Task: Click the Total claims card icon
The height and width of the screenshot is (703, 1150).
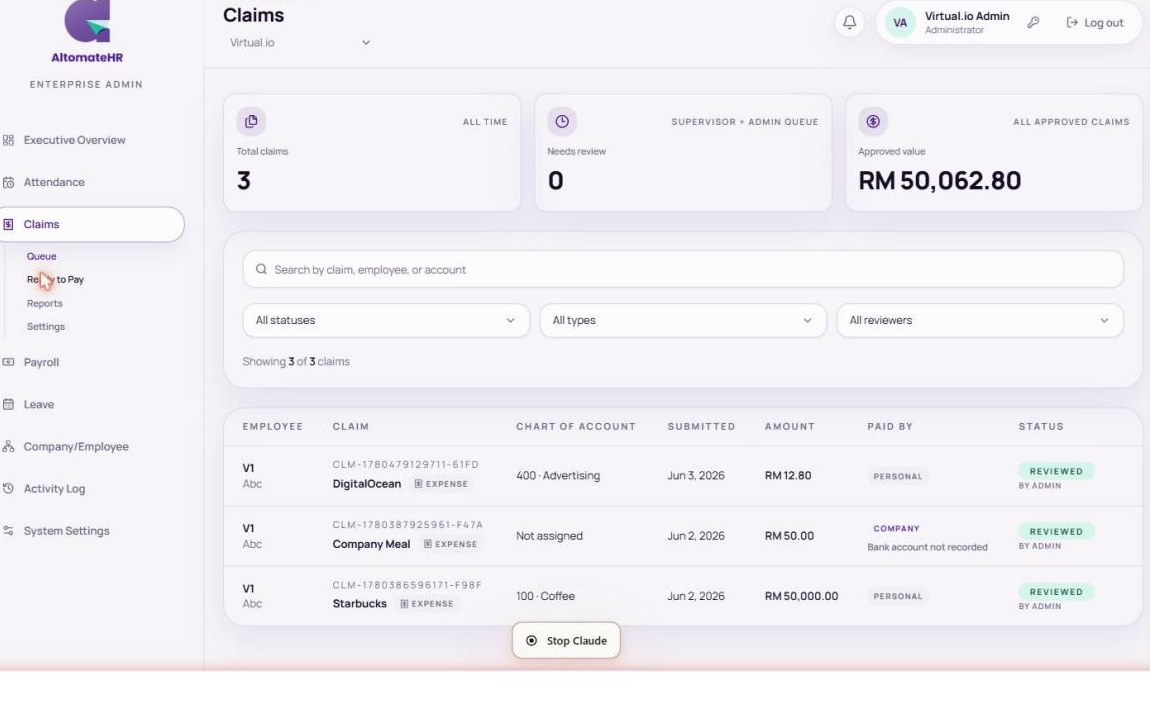Action: (x=251, y=122)
